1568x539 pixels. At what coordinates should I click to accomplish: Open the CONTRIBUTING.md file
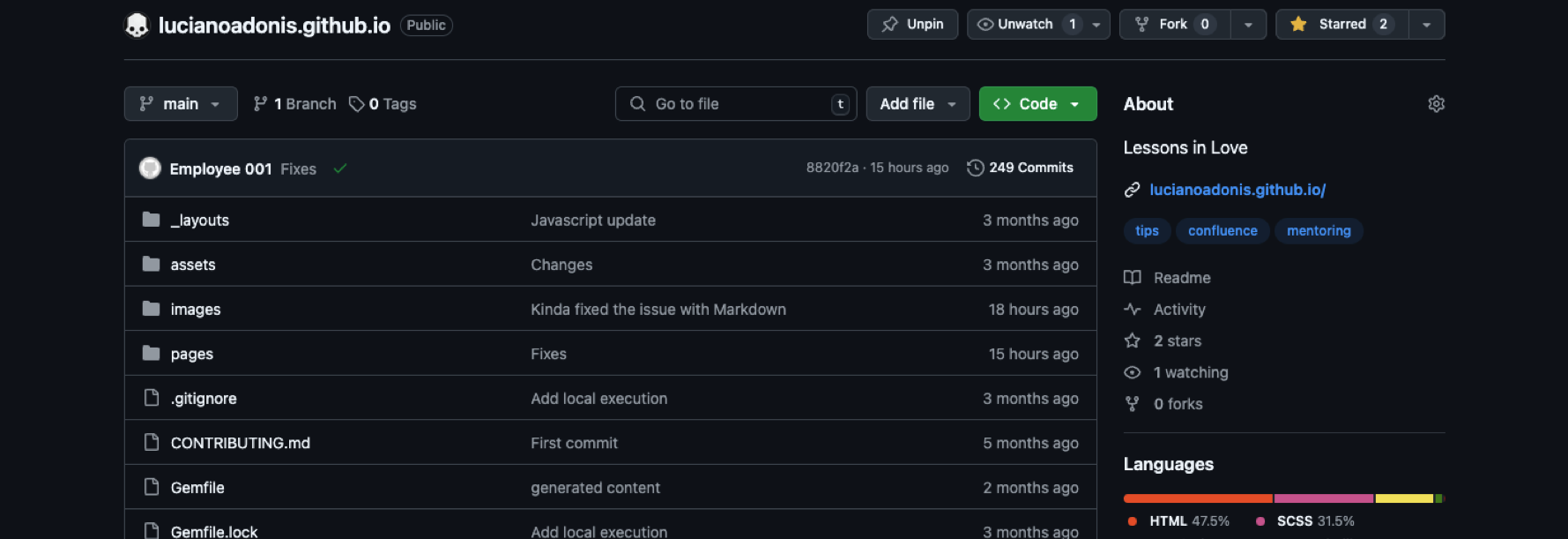click(x=241, y=443)
